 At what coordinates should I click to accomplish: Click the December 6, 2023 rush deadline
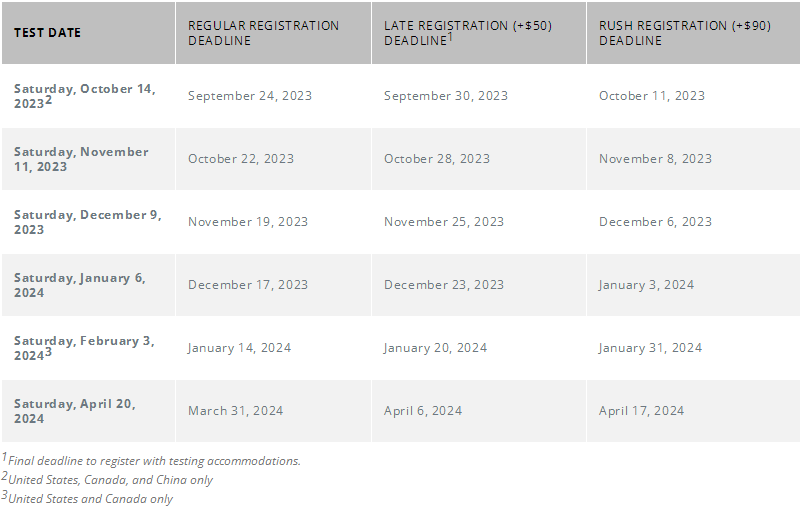[x=655, y=221]
